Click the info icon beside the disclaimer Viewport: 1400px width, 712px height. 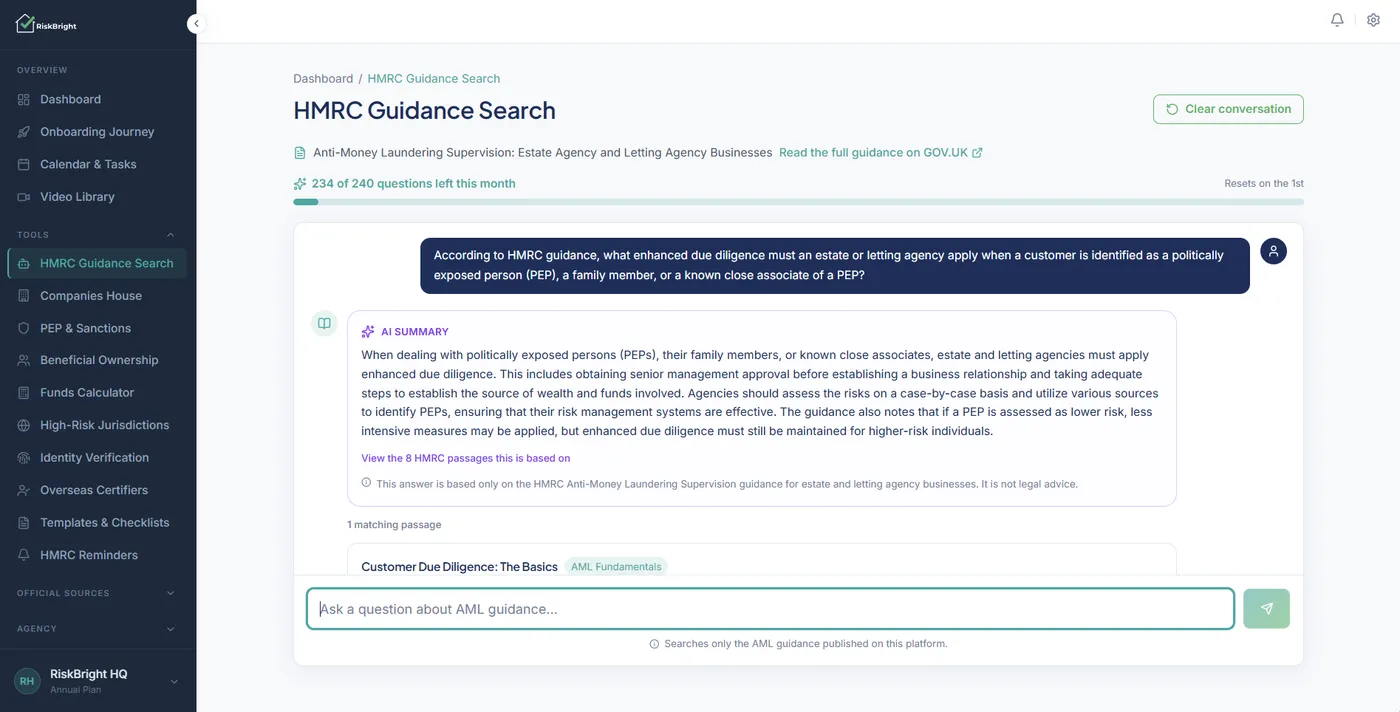[366, 483]
